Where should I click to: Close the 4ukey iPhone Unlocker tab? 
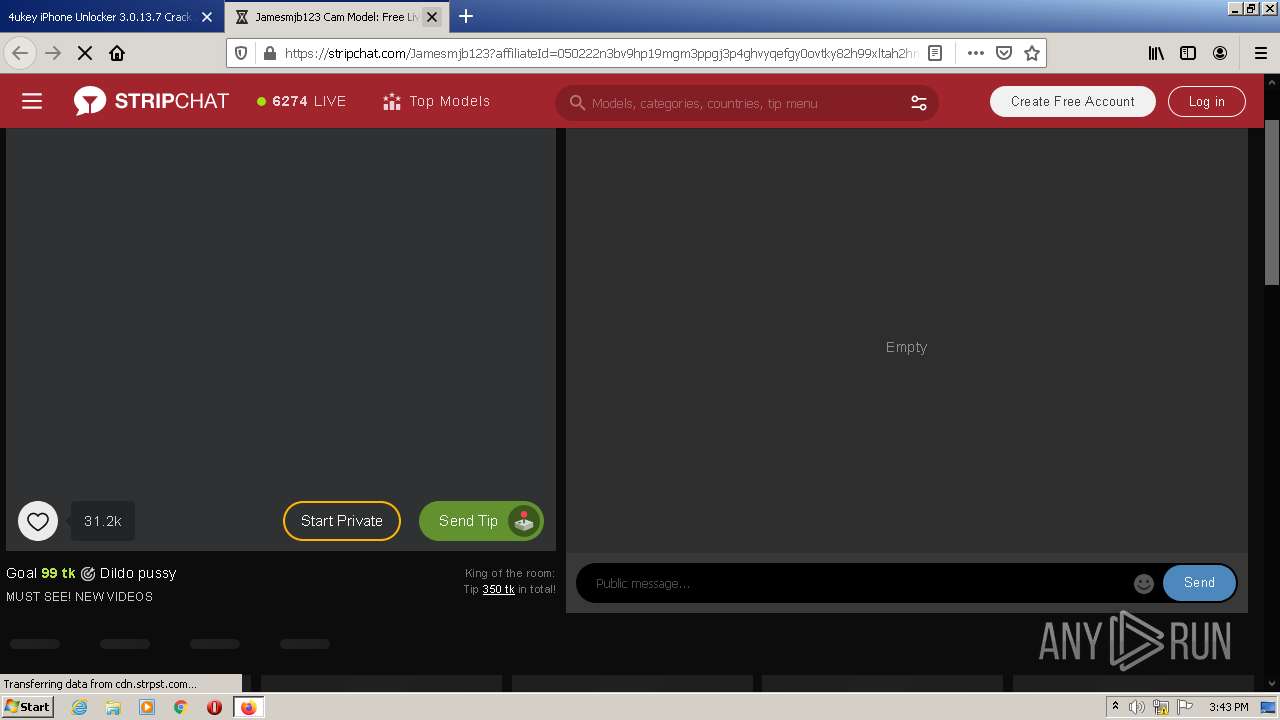(207, 17)
